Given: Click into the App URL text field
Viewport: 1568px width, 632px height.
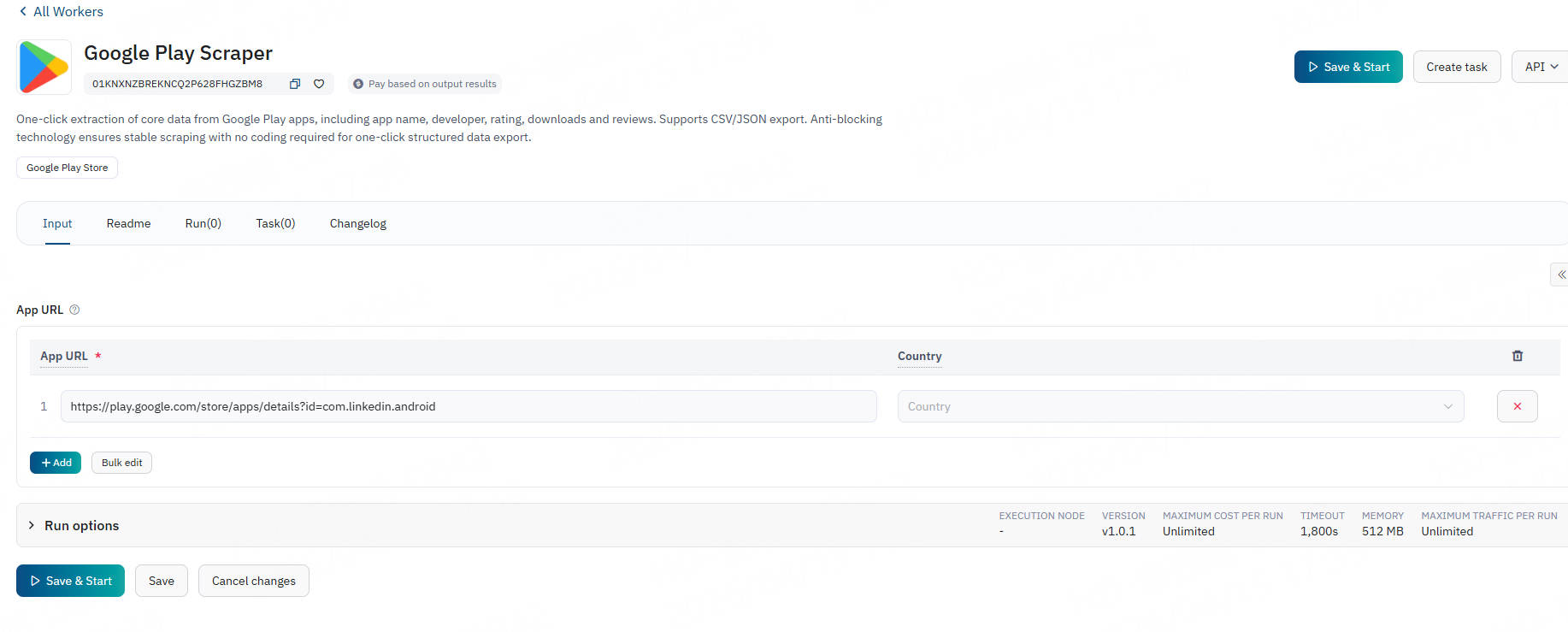Looking at the screenshot, I should click(468, 406).
